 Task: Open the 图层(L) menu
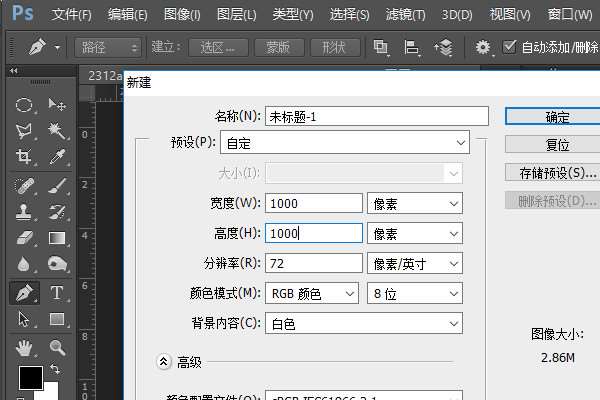(x=236, y=15)
